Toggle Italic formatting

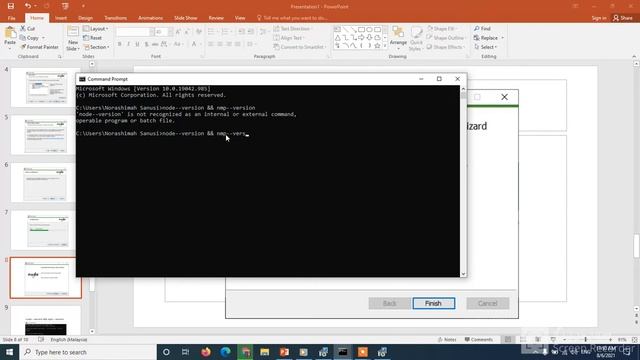point(128,44)
